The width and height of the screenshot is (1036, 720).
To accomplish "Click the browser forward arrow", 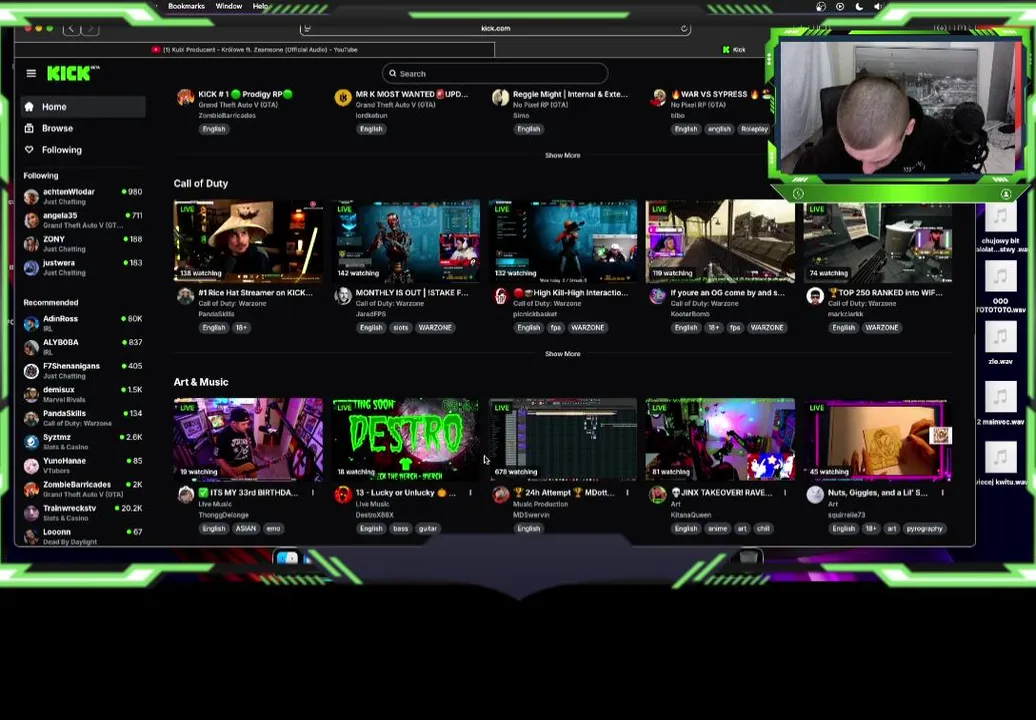I will [x=91, y=28].
